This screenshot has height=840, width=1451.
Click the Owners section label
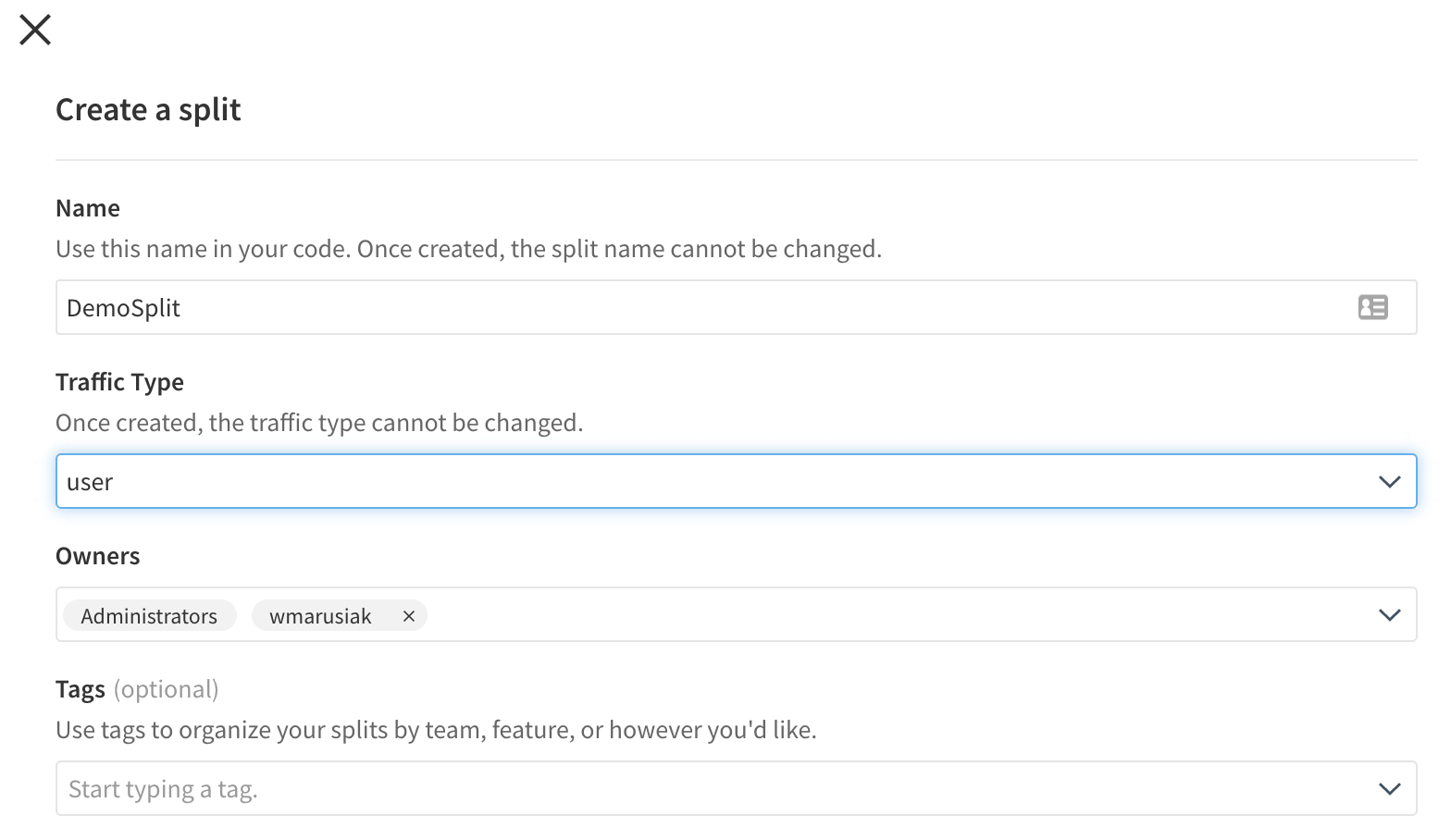tap(97, 555)
